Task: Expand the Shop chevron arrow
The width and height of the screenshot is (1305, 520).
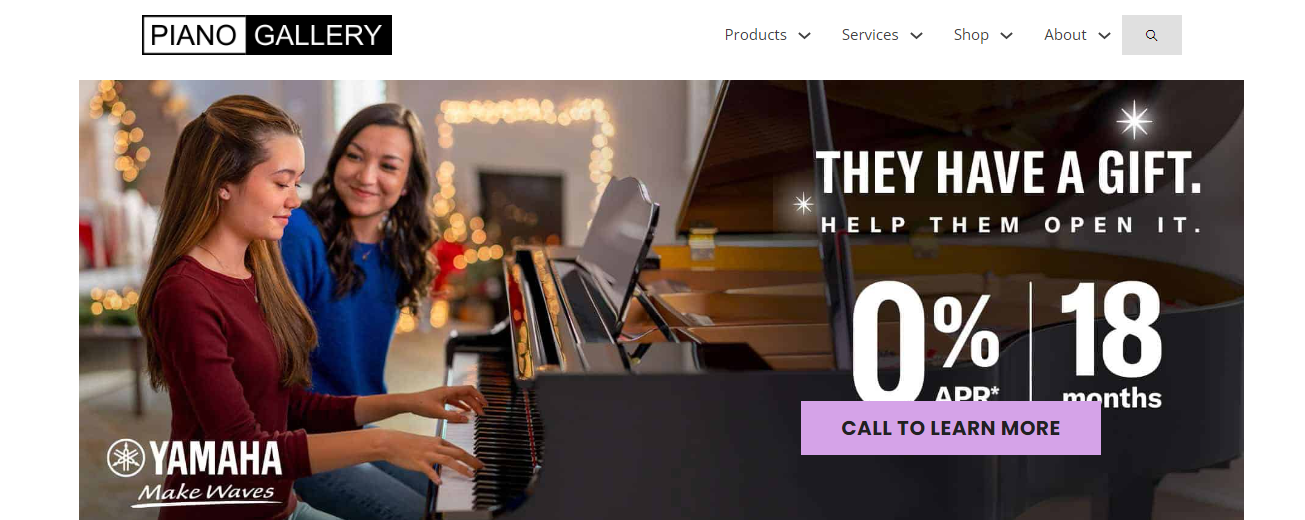Action: [x=1007, y=35]
